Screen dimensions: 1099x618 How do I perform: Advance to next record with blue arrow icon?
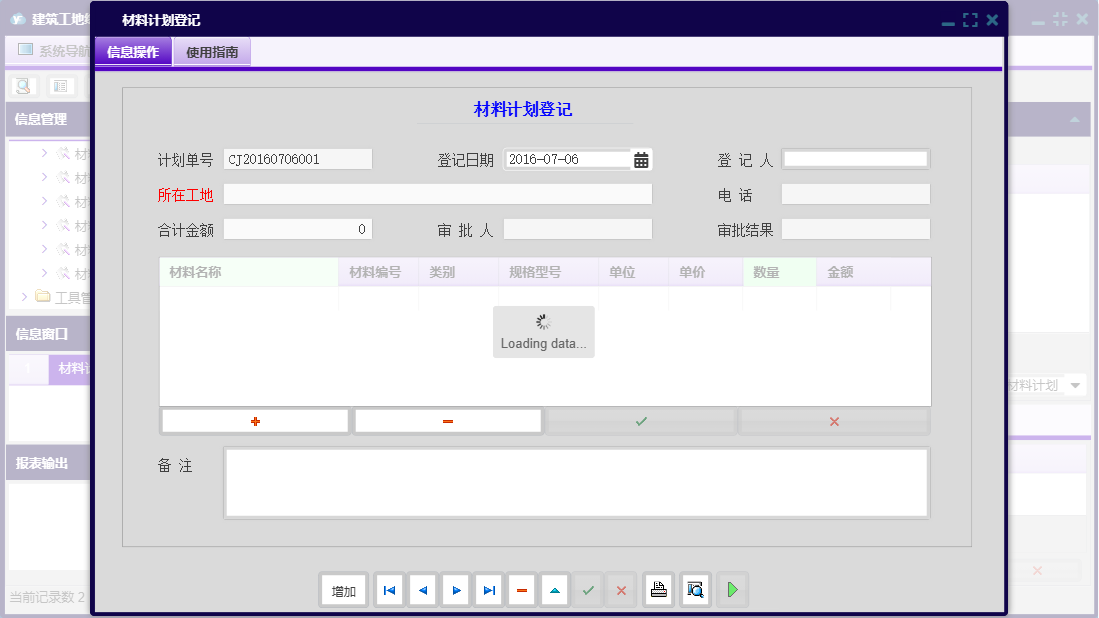tap(455, 590)
